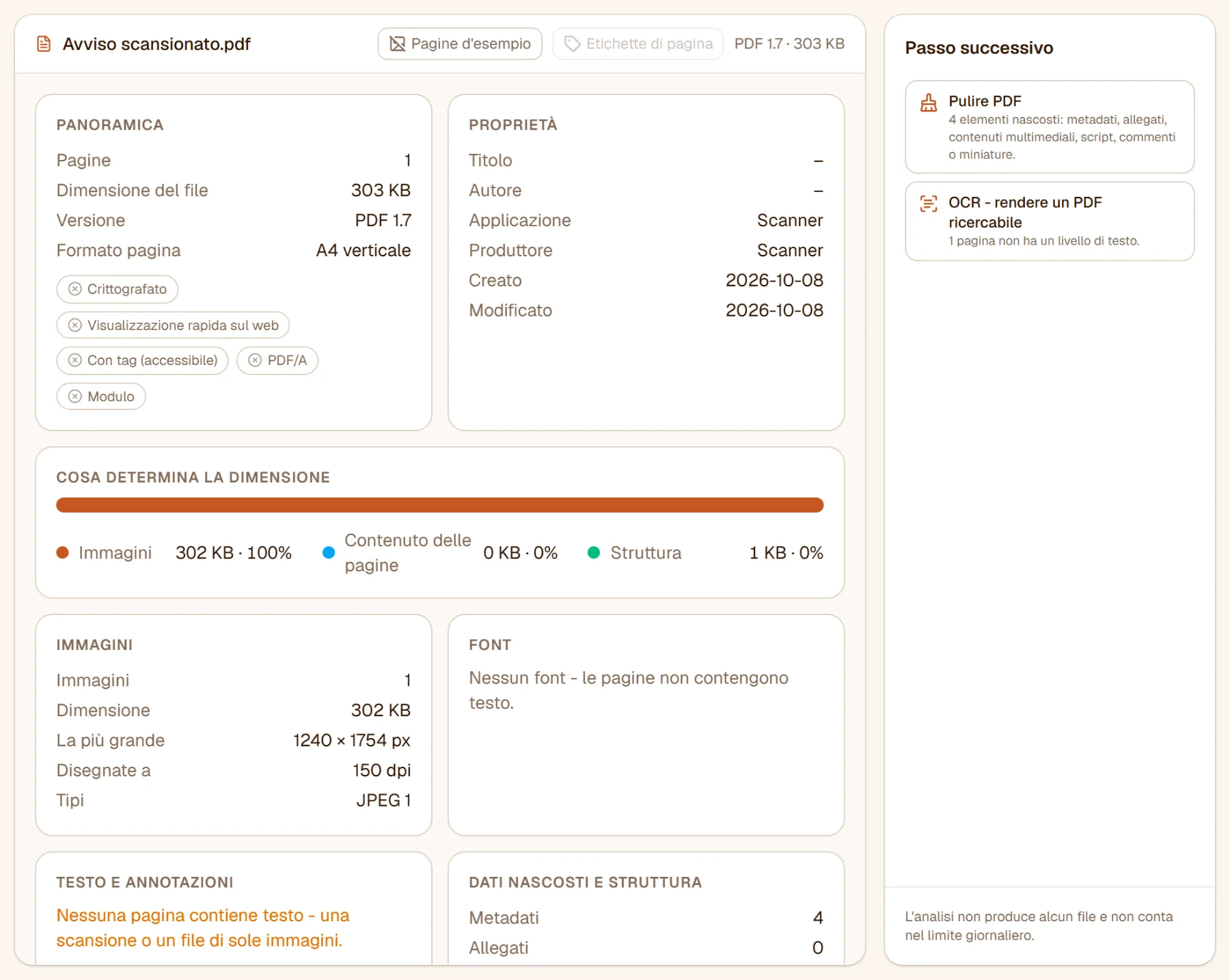Click the Passo successivo heading
Image resolution: width=1230 pixels, height=980 pixels.
pyautogui.click(x=979, y=48)
